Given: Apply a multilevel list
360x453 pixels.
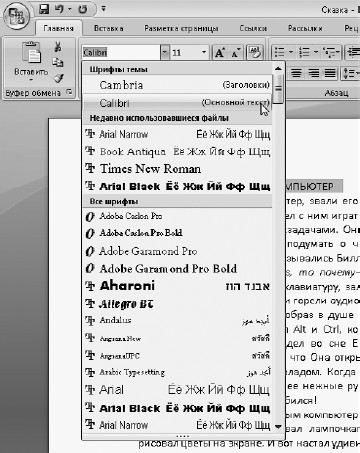Looking at the screenshot, I should point(329,53).
